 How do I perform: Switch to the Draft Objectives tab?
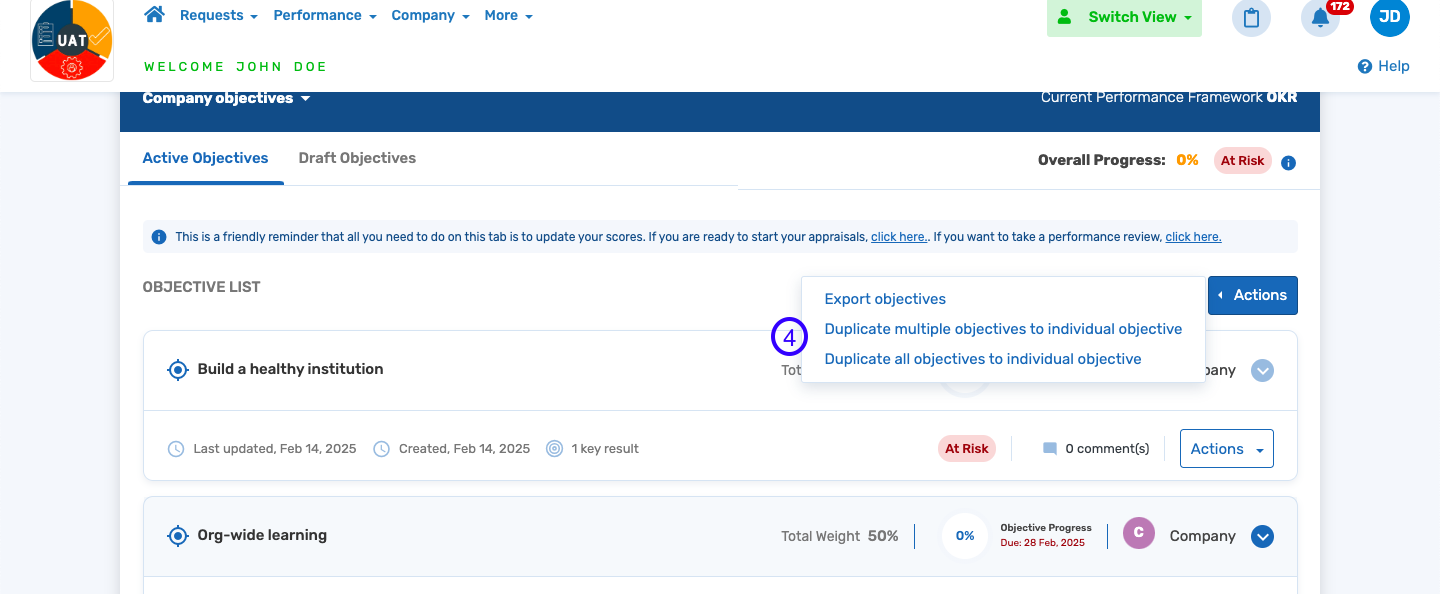(356, 158)
